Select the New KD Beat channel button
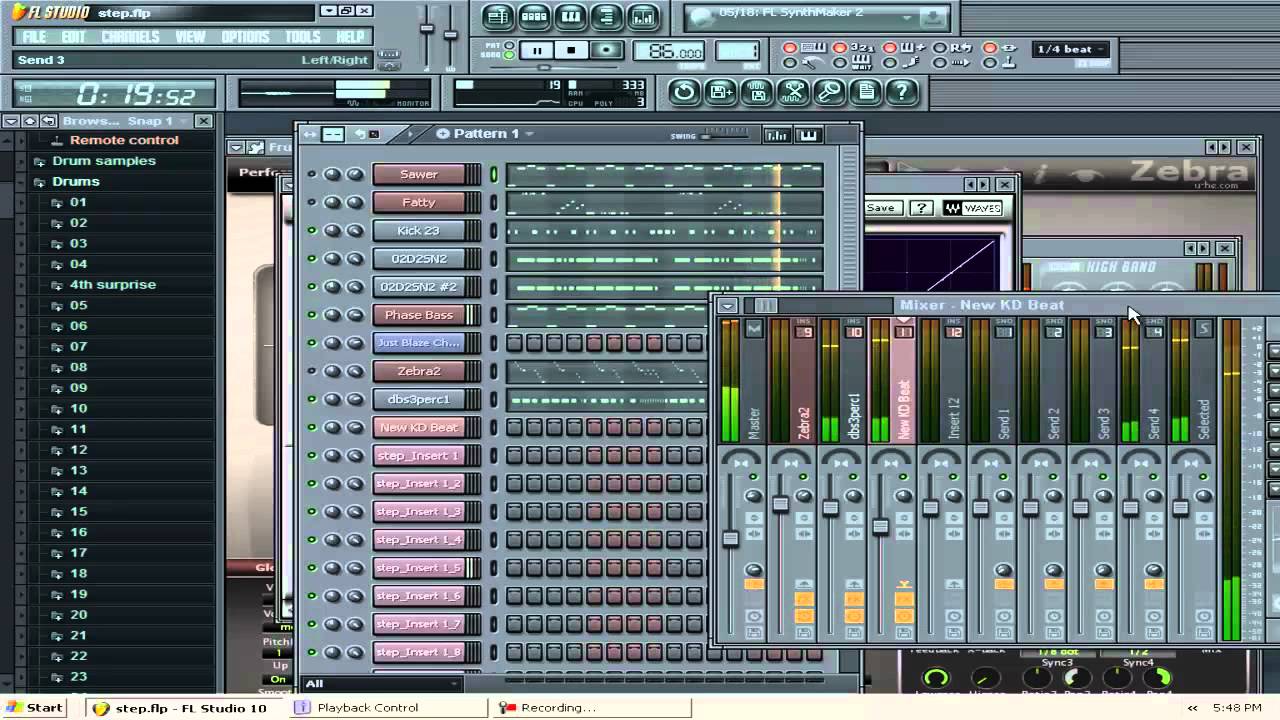1280x720 pixels. point(419,427)
